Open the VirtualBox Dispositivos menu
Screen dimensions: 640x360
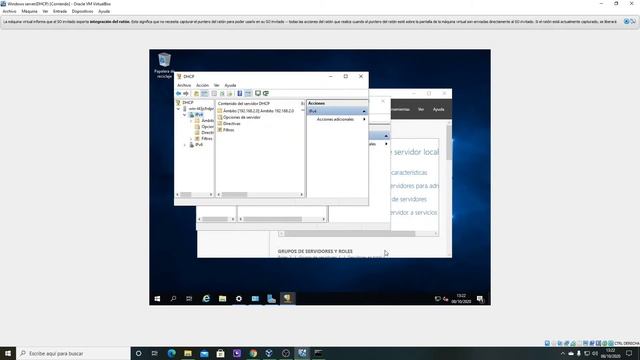coord(82,11)
